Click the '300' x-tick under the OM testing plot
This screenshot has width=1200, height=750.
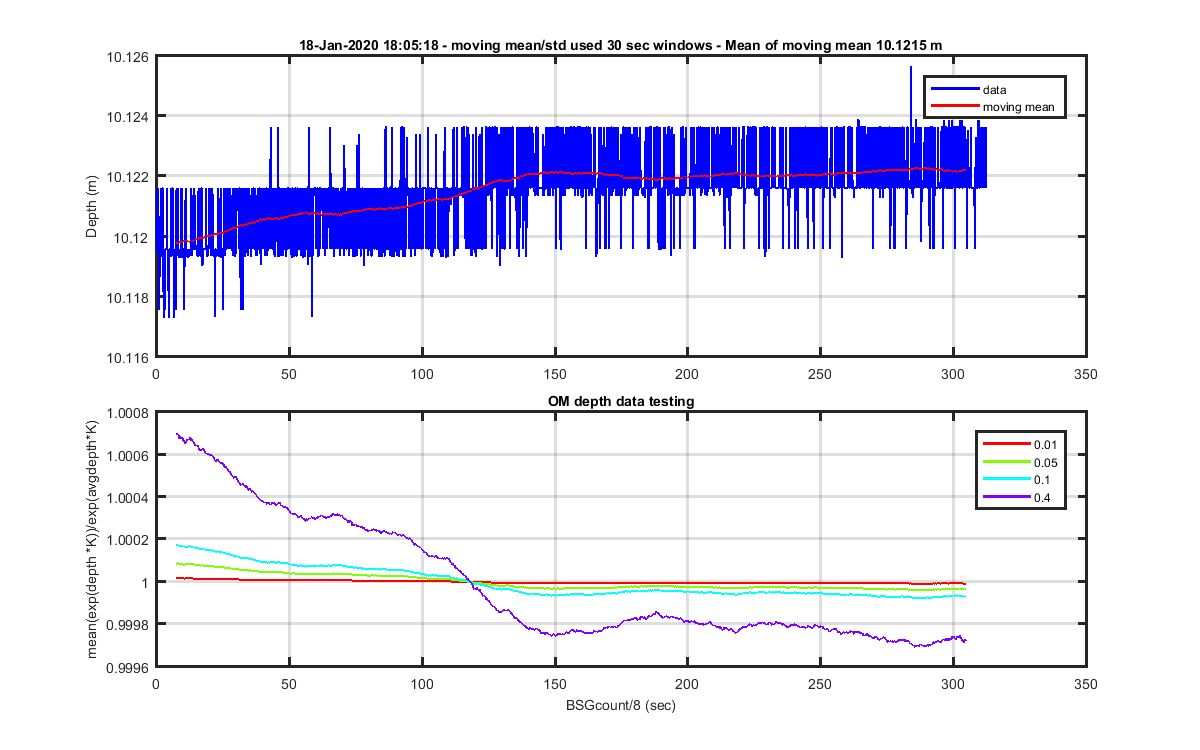[x=953, y=684]
